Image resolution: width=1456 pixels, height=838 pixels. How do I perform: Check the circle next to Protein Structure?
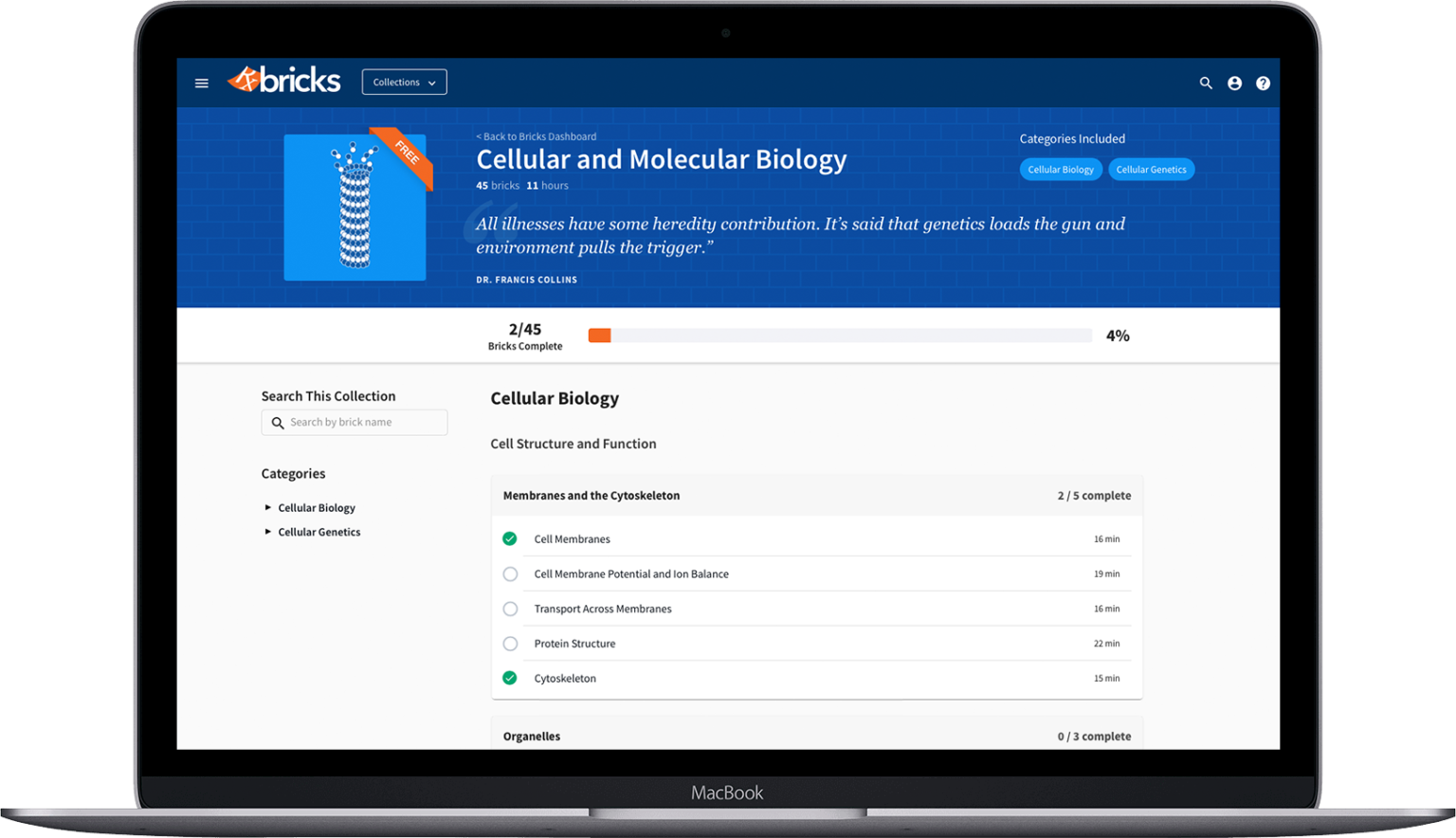510,643
